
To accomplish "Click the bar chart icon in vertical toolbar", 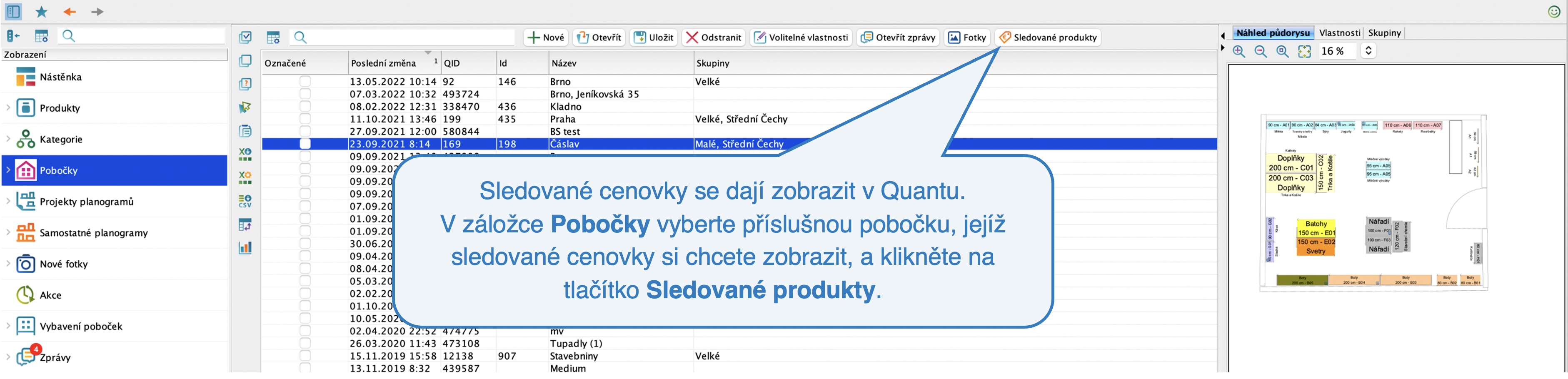I will pyautogui.click(x=245, y=247).
